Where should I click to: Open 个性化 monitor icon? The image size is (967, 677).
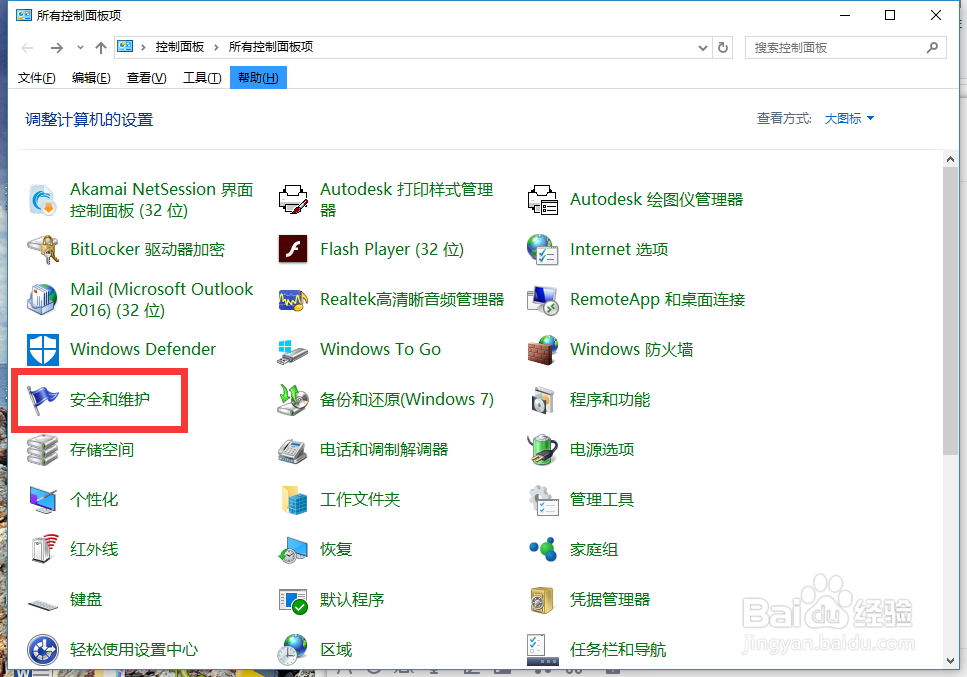point(43,499)
